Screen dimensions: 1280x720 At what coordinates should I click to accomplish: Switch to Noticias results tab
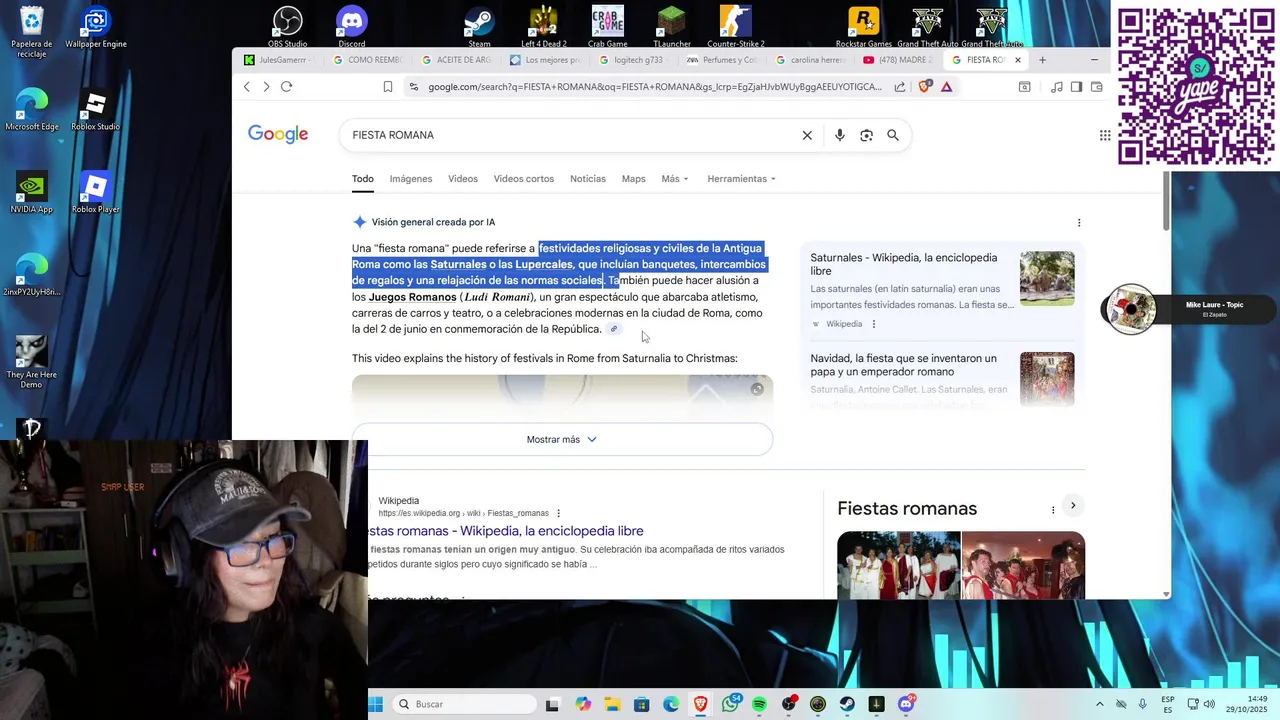[588, 179]
